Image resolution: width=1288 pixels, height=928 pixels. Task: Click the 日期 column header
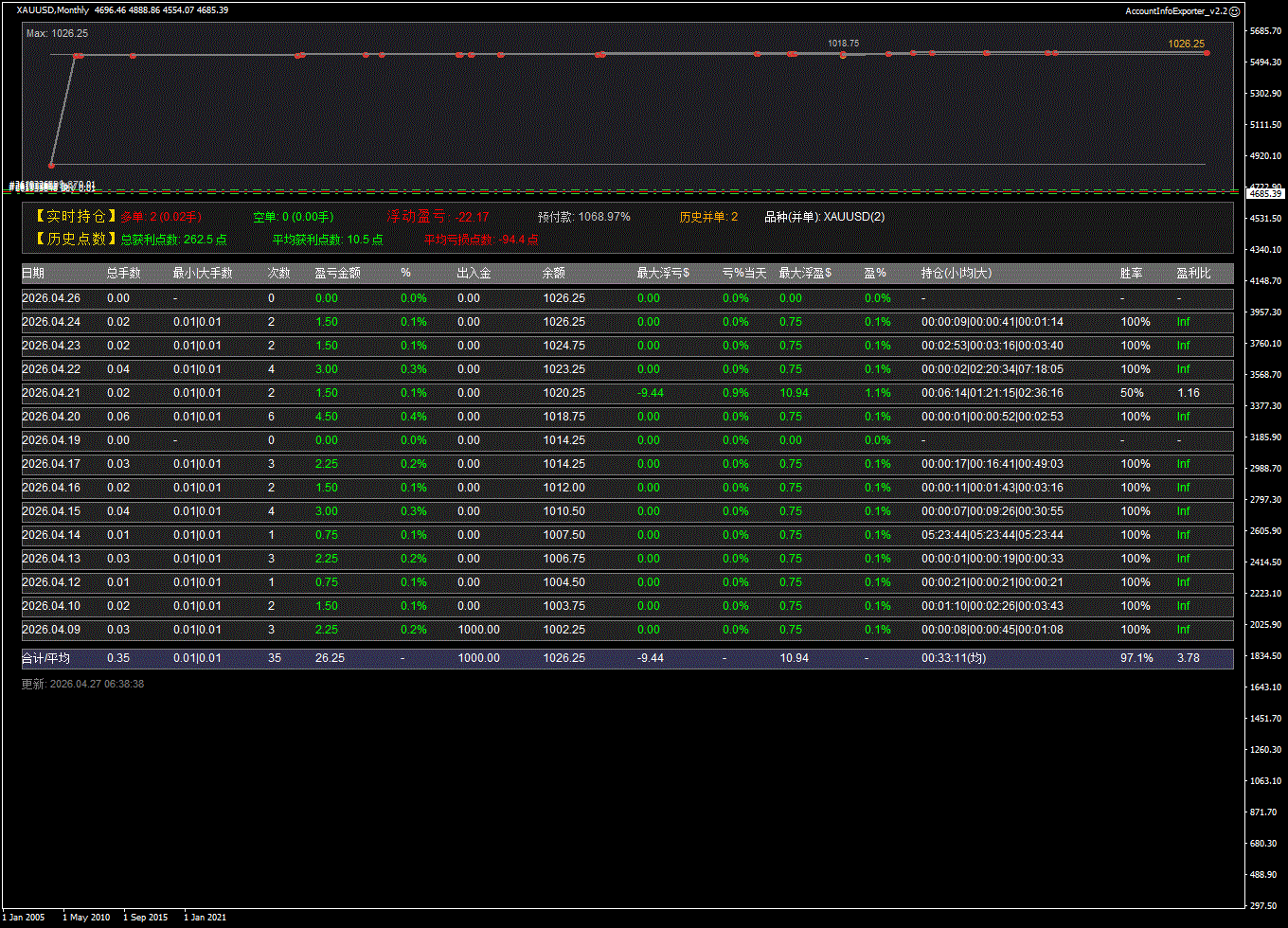point(33,274)
